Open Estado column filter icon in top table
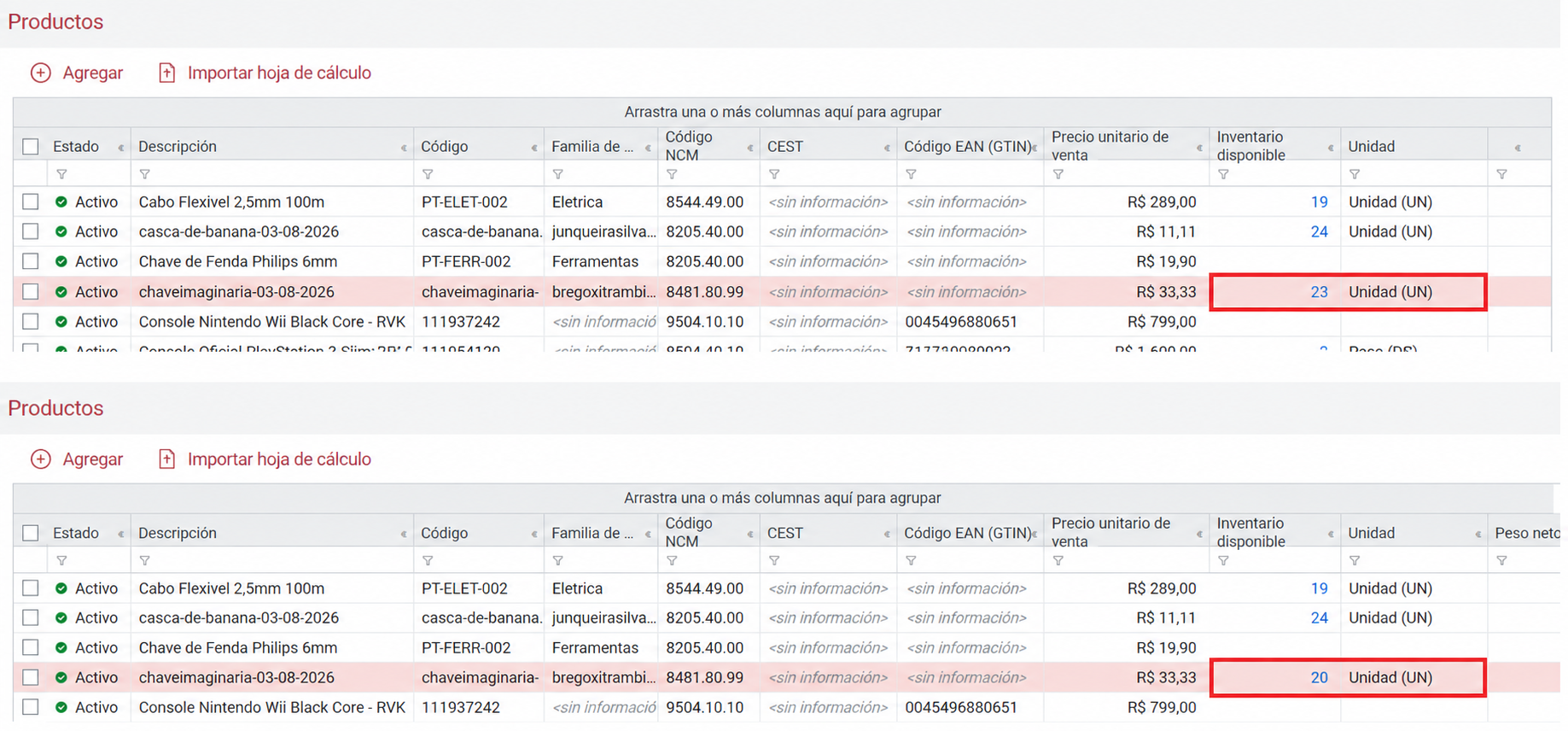The width and height of the screenshot is (1568, 731). 61,174
